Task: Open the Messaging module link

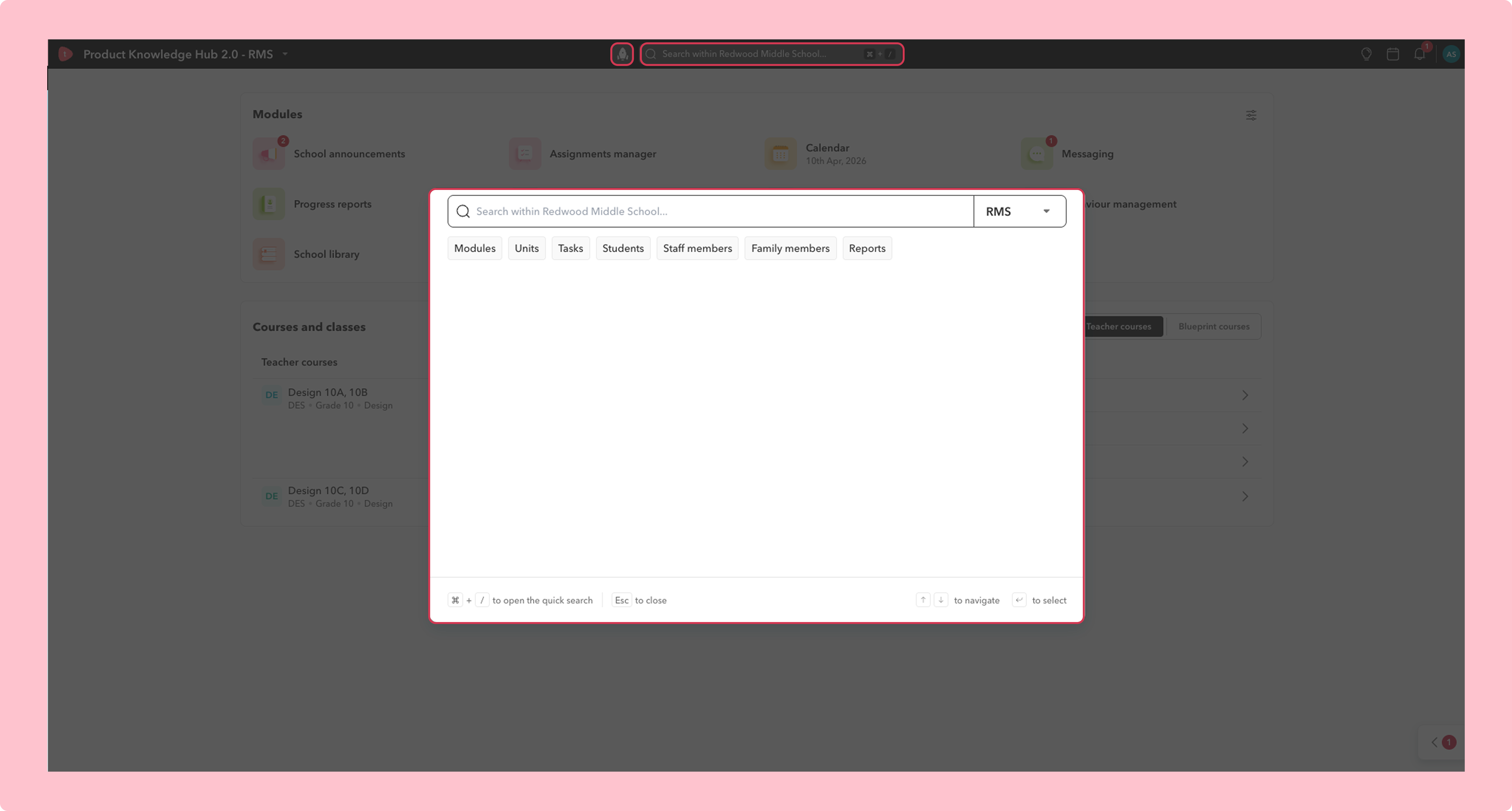Action: pos(1087,154)
